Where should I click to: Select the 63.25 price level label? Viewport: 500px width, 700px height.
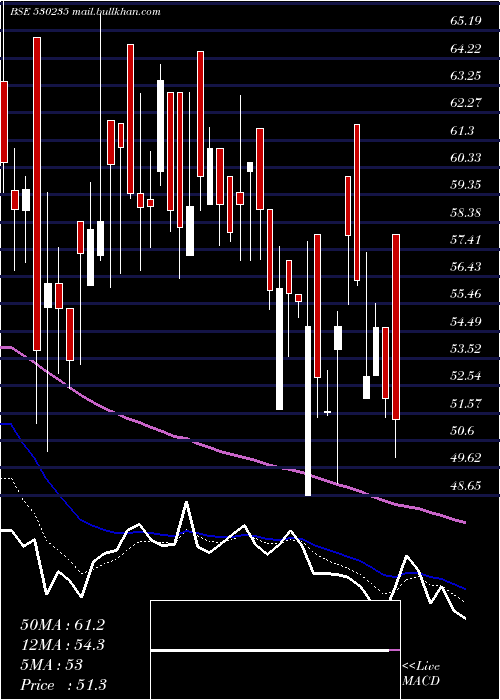click(x=466, y=75)
